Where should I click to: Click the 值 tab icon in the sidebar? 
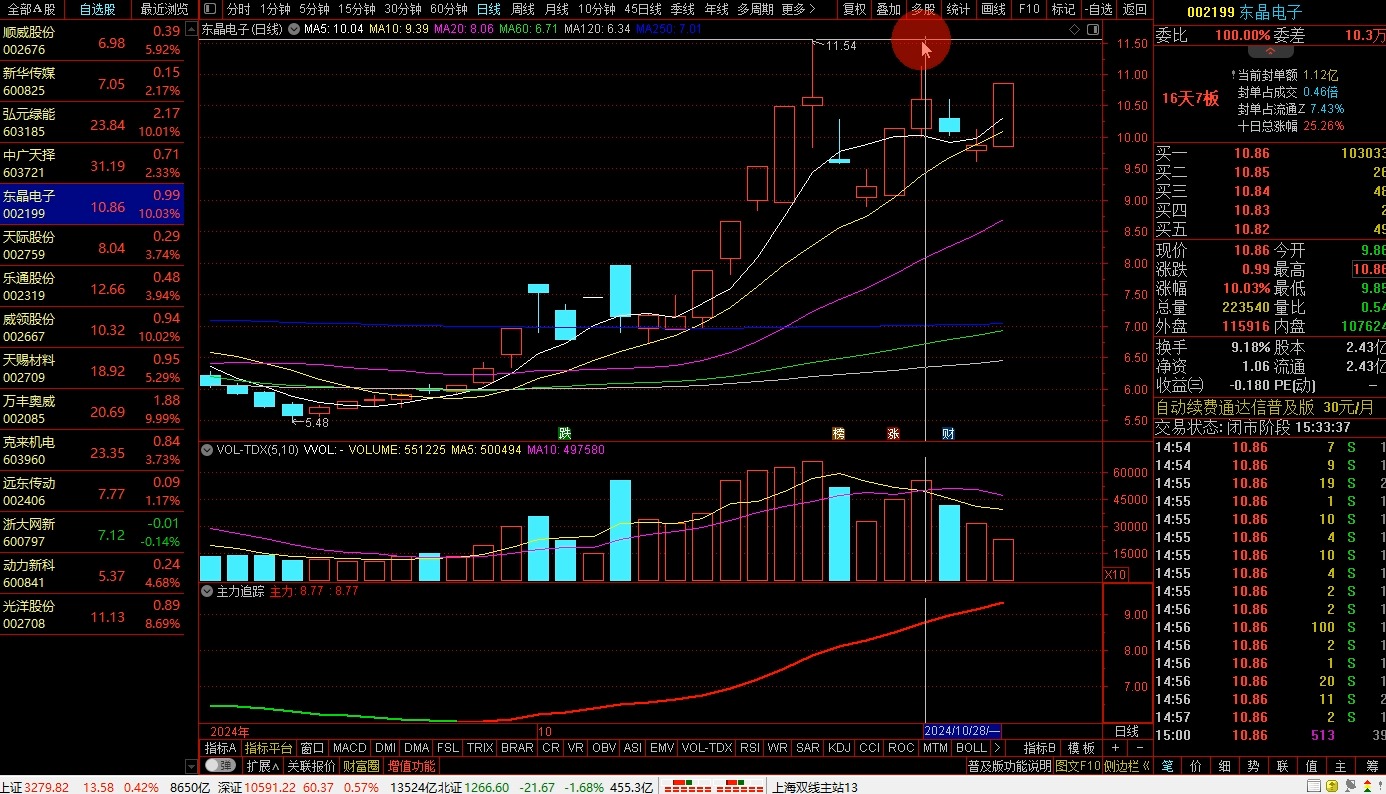pos(1311,766)
